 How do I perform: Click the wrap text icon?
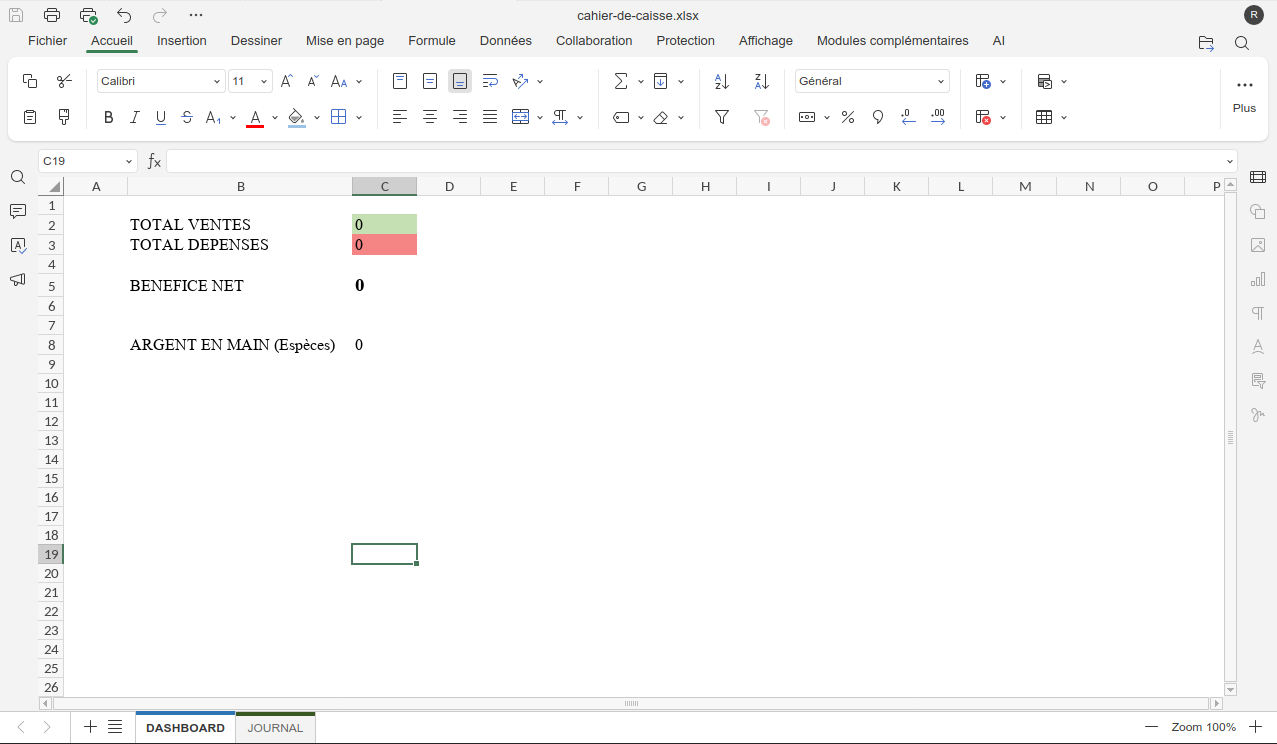pyautogui.click(x=490, y=81)
